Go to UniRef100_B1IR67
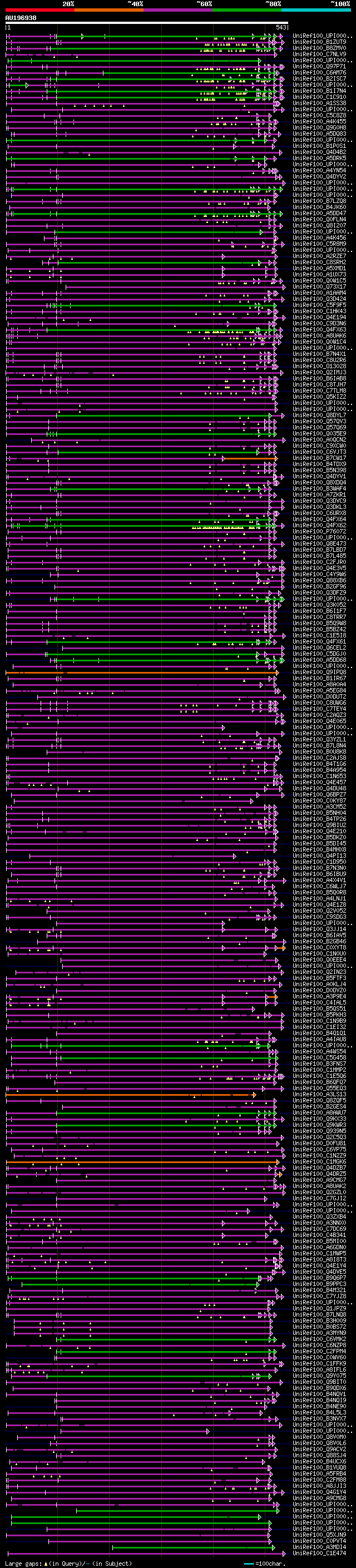This screenshot has width=356, height=1568. [x=319, y=679]
